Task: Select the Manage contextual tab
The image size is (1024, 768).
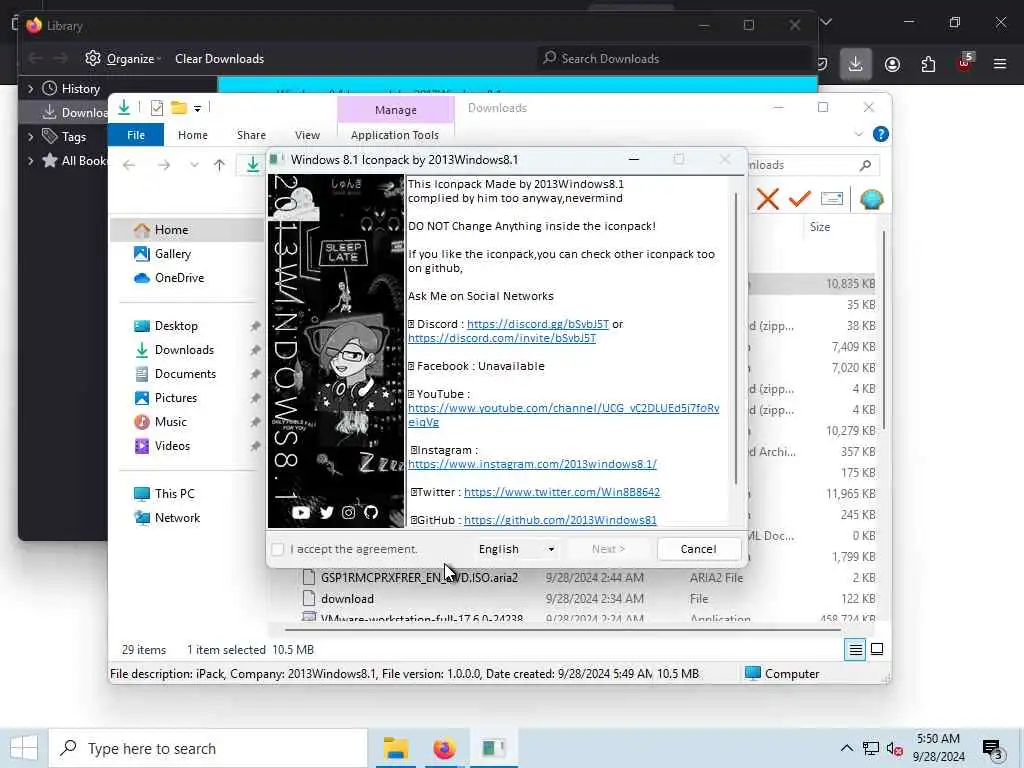Action: pos(396,110)
